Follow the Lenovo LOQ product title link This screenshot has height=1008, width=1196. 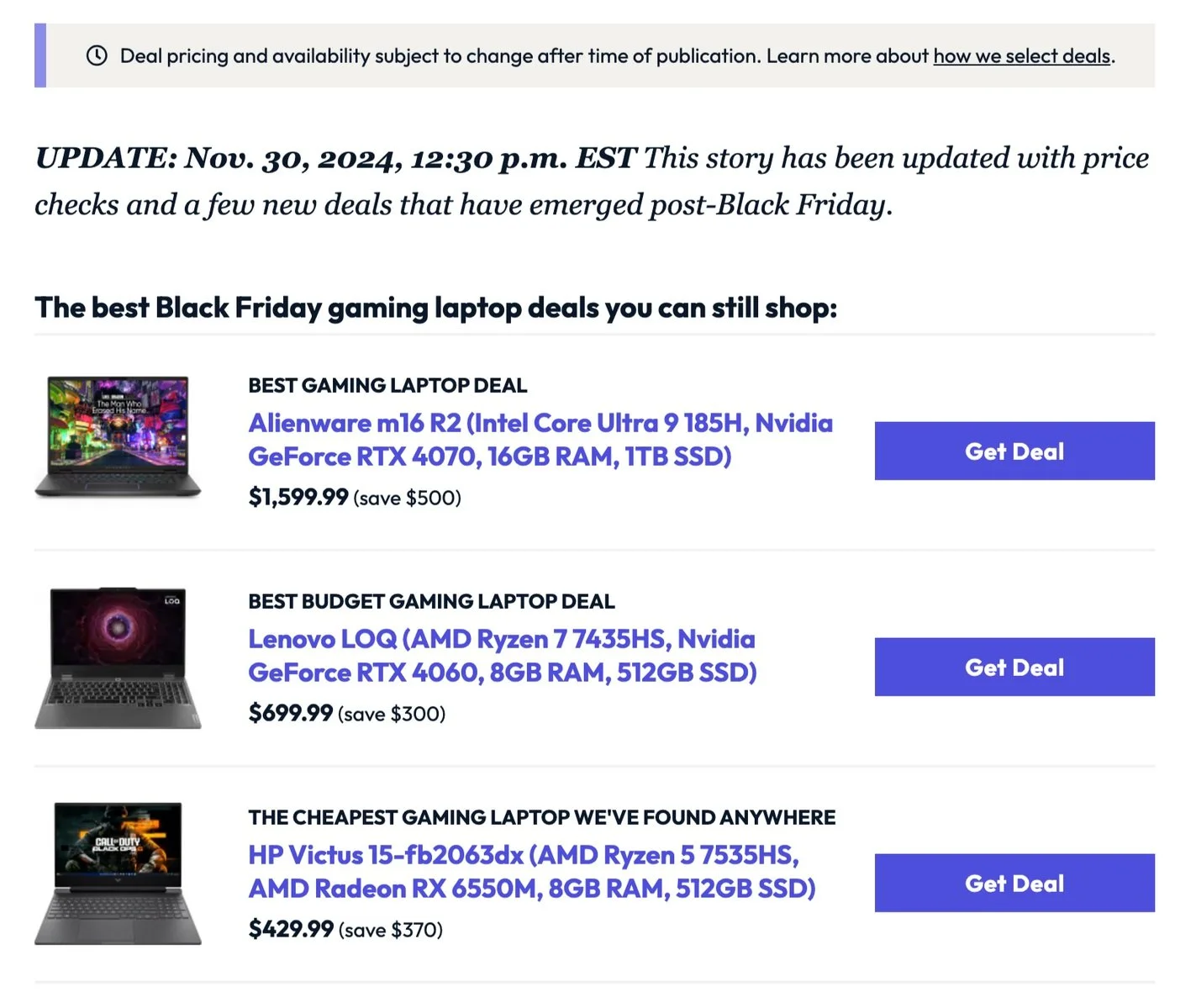[502, 656]
